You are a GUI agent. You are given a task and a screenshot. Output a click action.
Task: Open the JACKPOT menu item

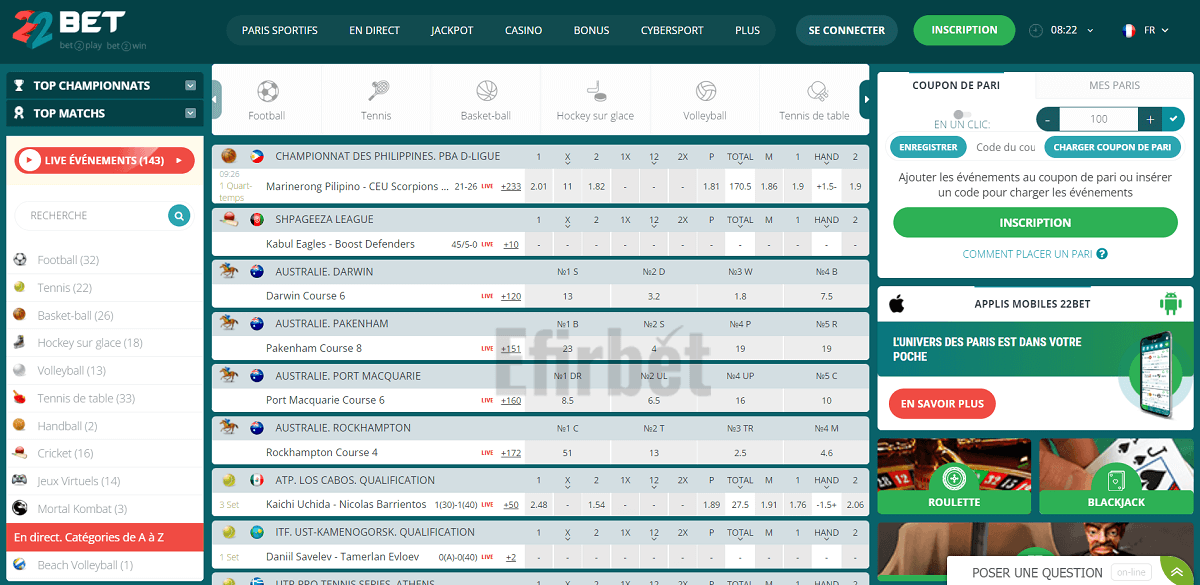point(452,31)
